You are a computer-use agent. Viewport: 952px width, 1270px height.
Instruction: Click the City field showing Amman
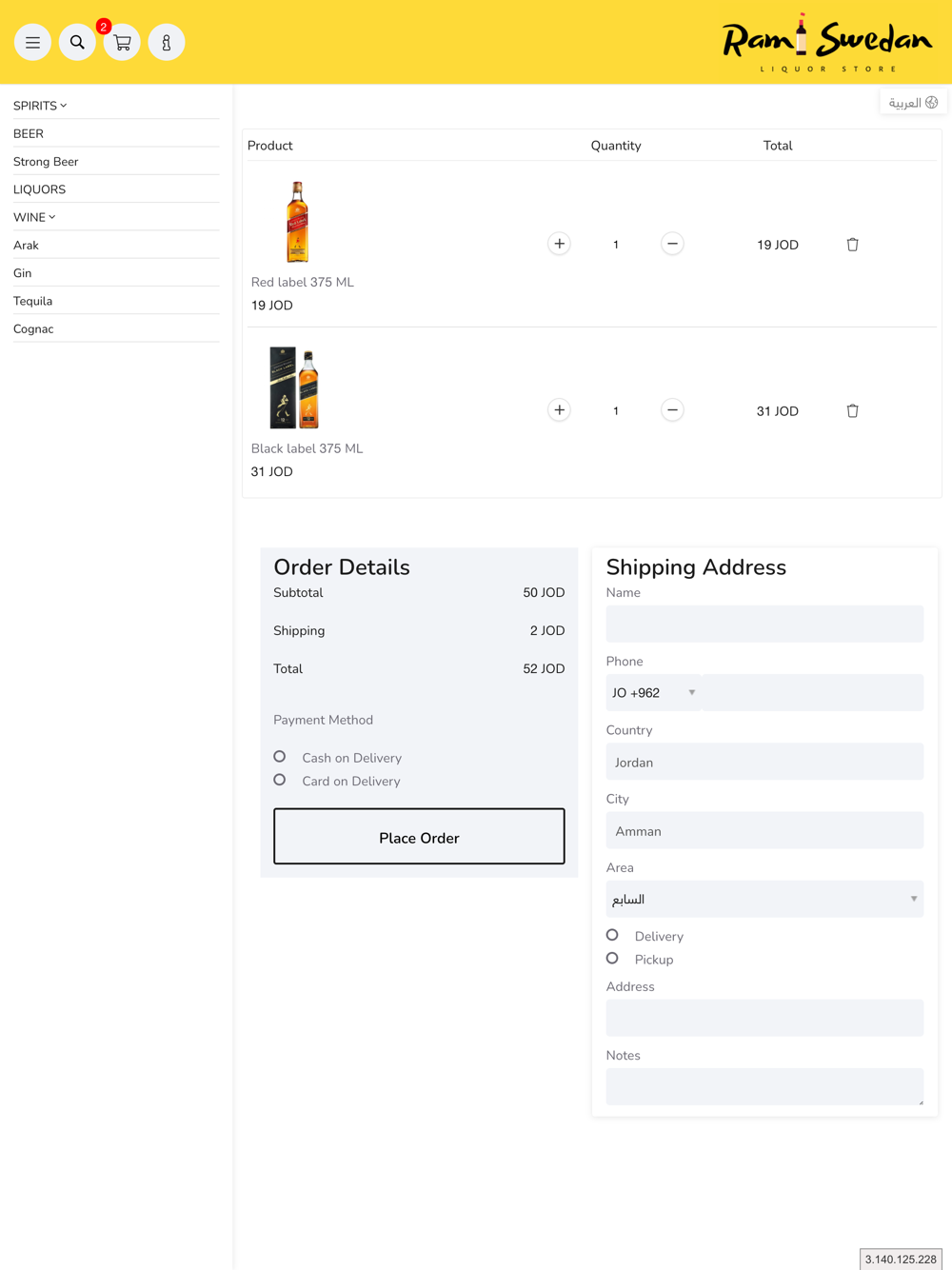(764, 830)
